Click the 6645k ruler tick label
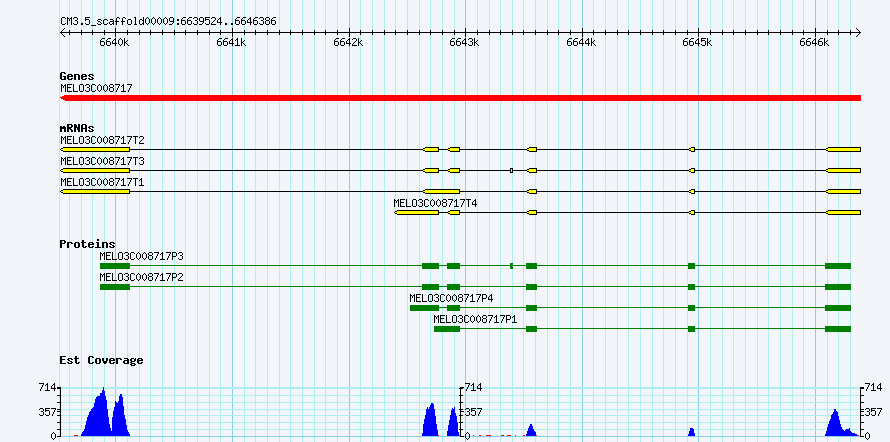Viewport: 890px width, 442px height. tap(697, 43)
